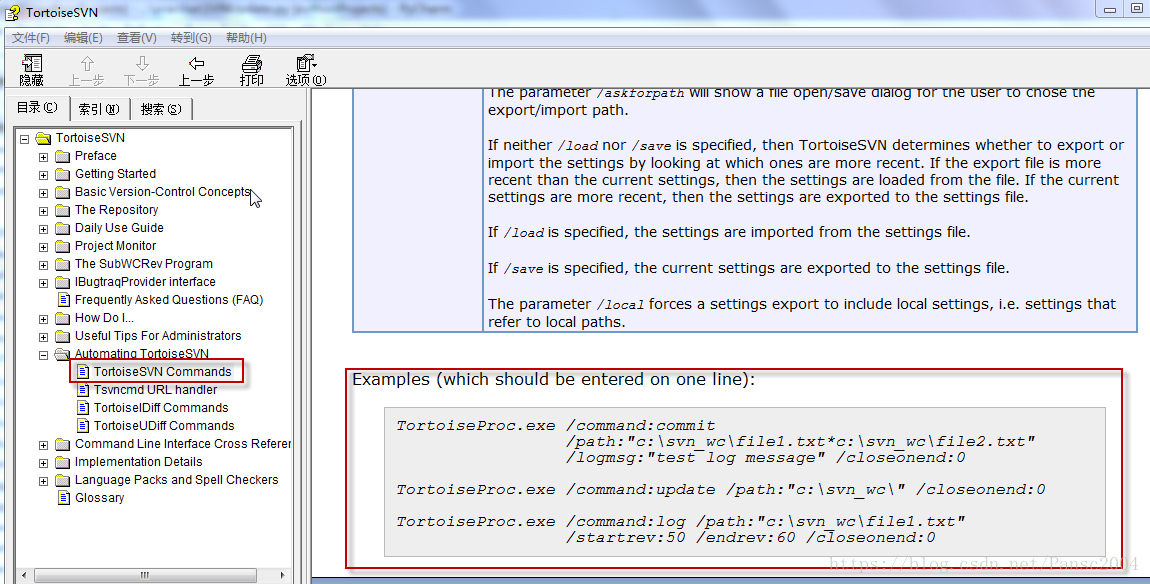Open the 编辑(E) menu
Image resolution: width=1150 pixels, height=584 pixels.
(83, 37)
